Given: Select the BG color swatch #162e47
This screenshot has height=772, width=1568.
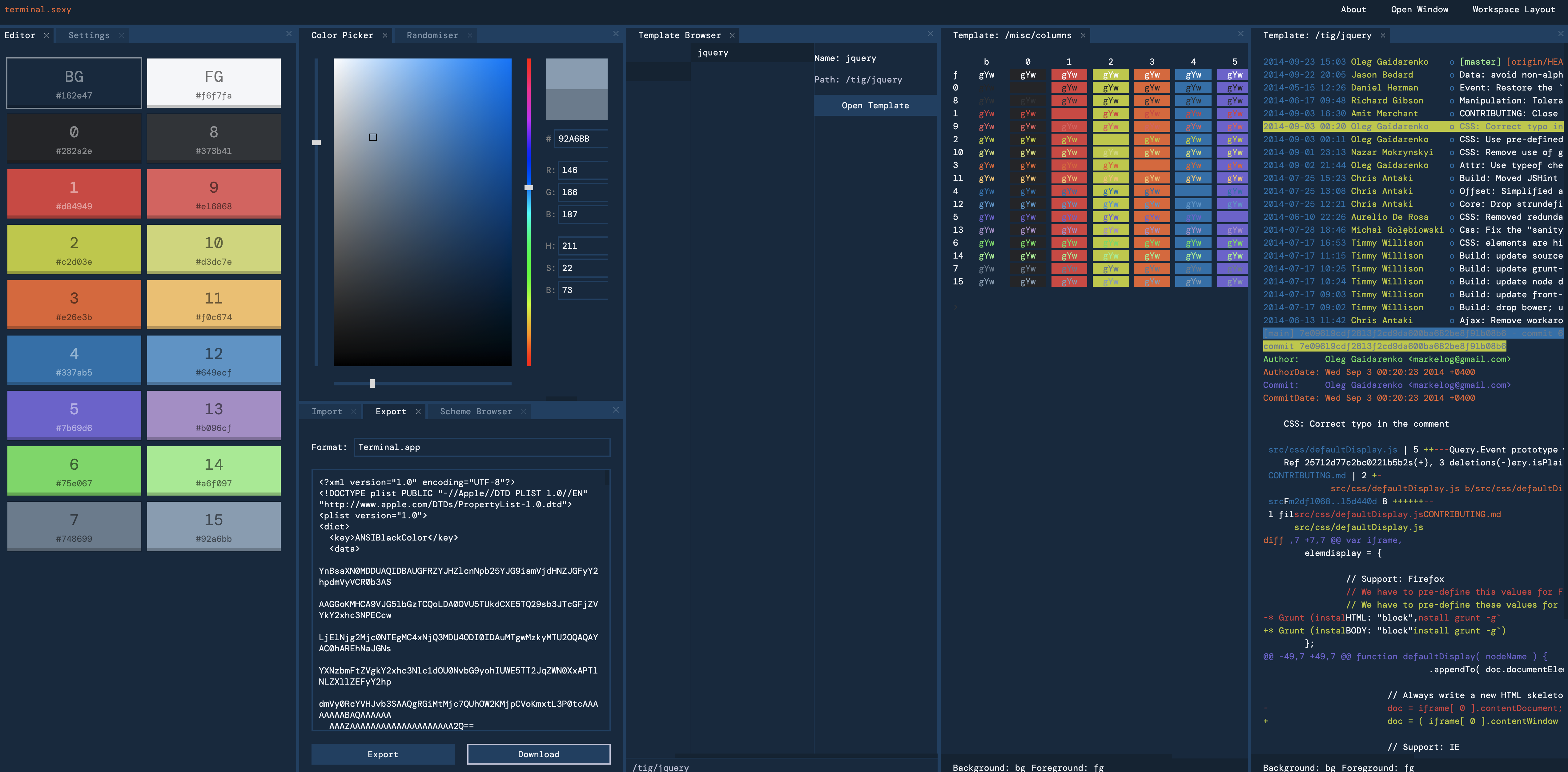Looking at the screenshot, I should [x=74, y=83].
